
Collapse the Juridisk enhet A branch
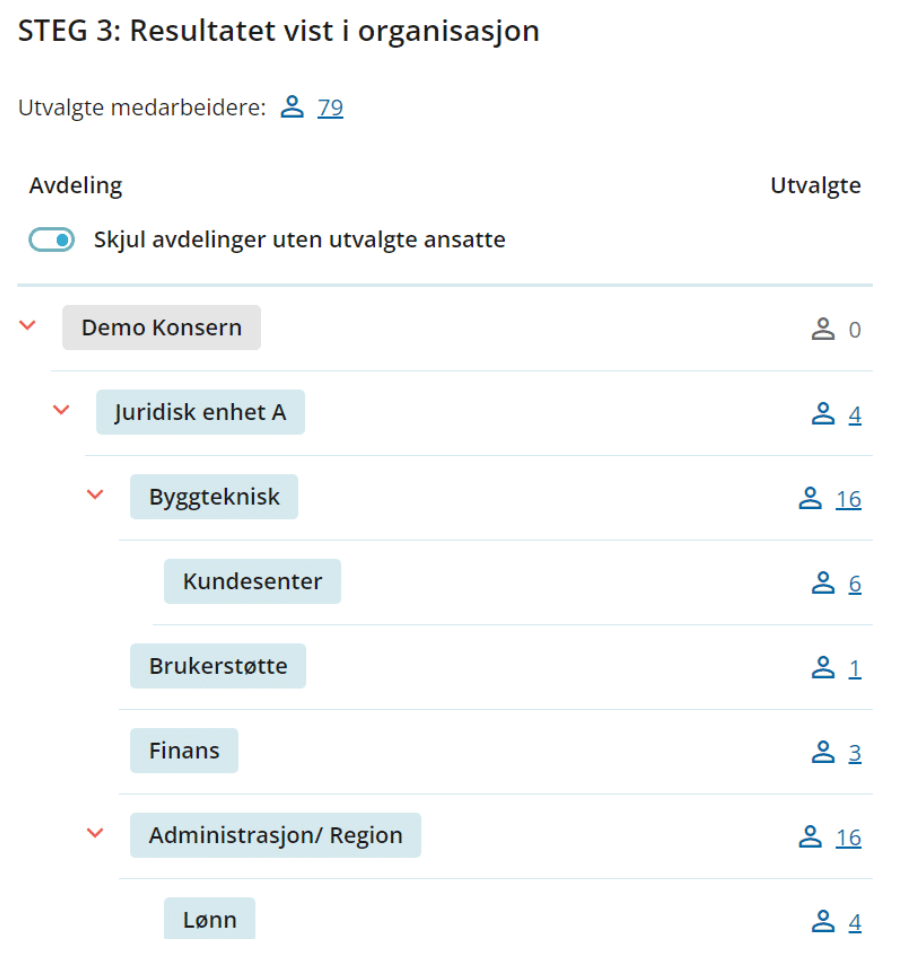click(x=61, y=410)
